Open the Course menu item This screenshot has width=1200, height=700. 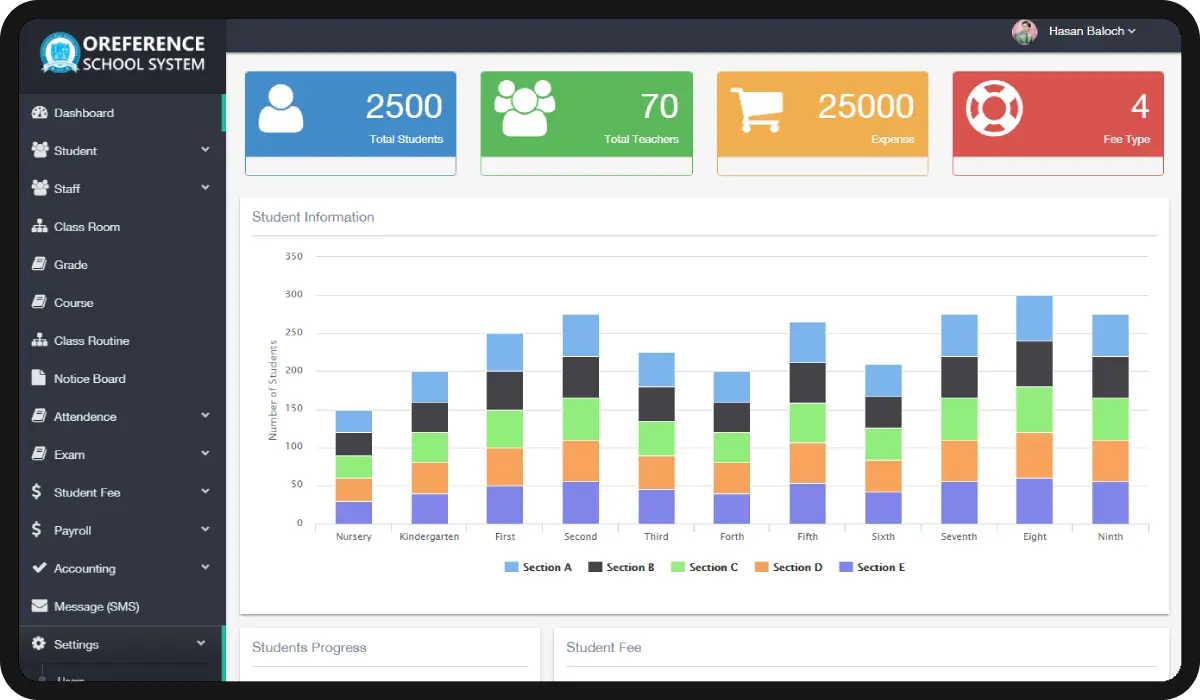(x=73, y=303)
